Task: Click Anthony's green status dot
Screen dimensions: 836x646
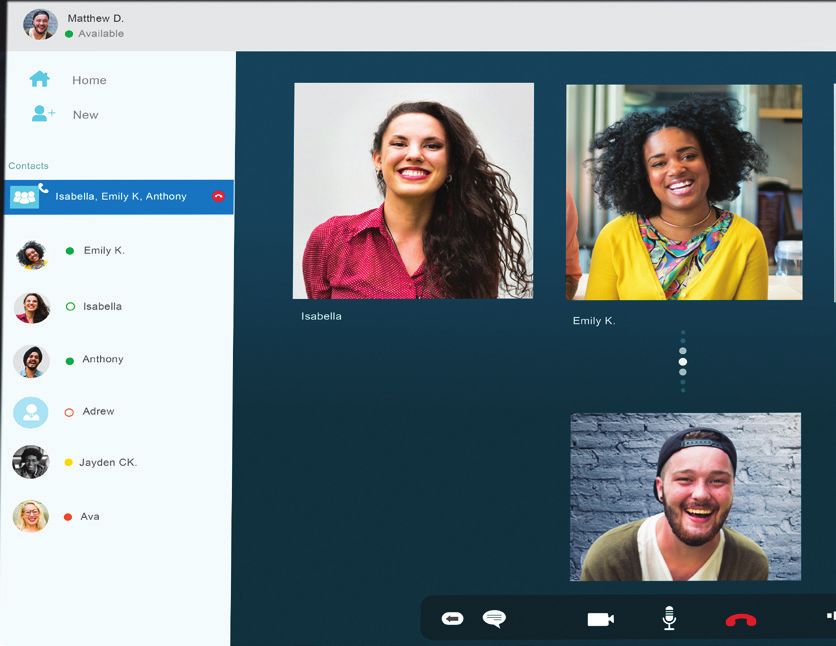Action: tap(69, 361)
